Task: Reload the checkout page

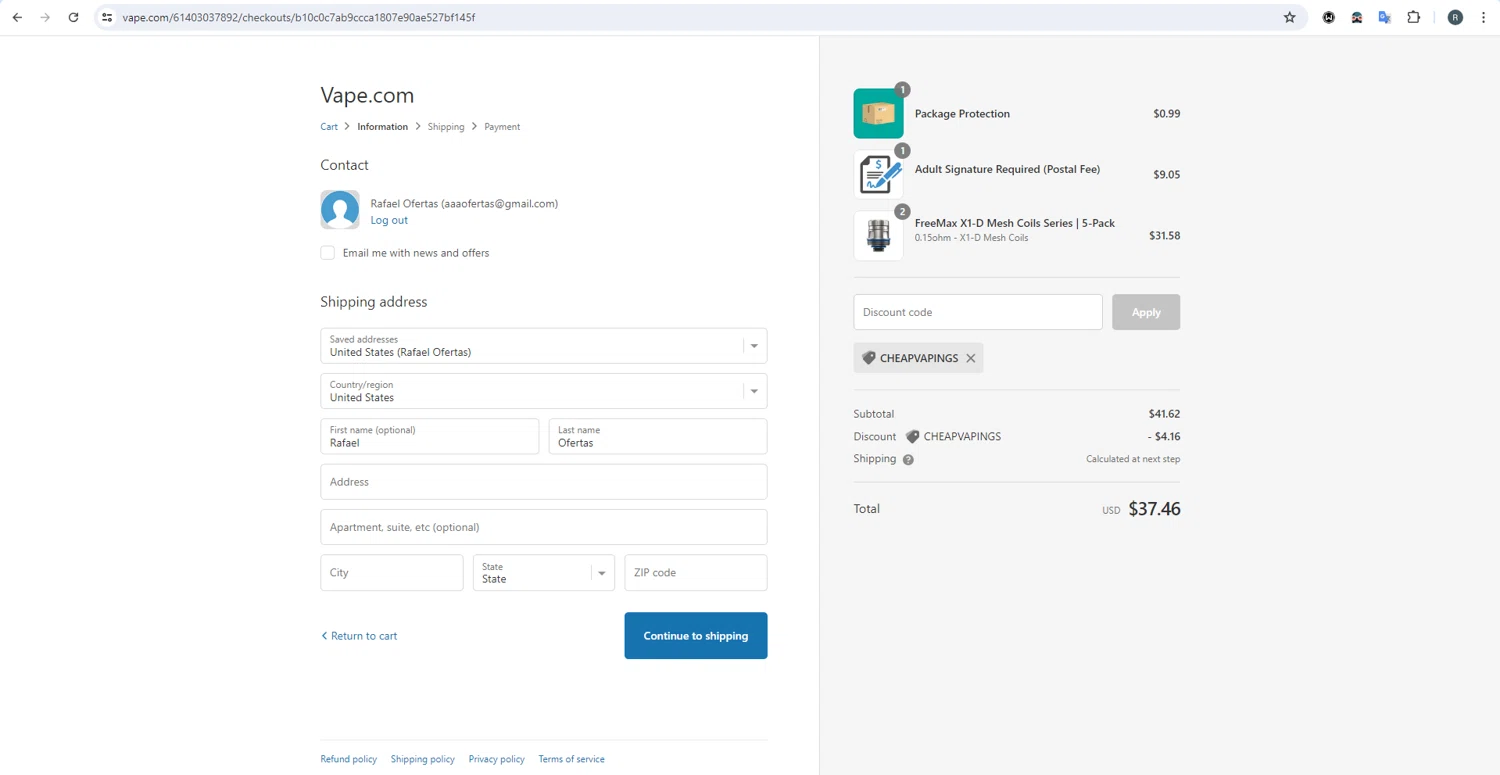Action: coord(73,17)
